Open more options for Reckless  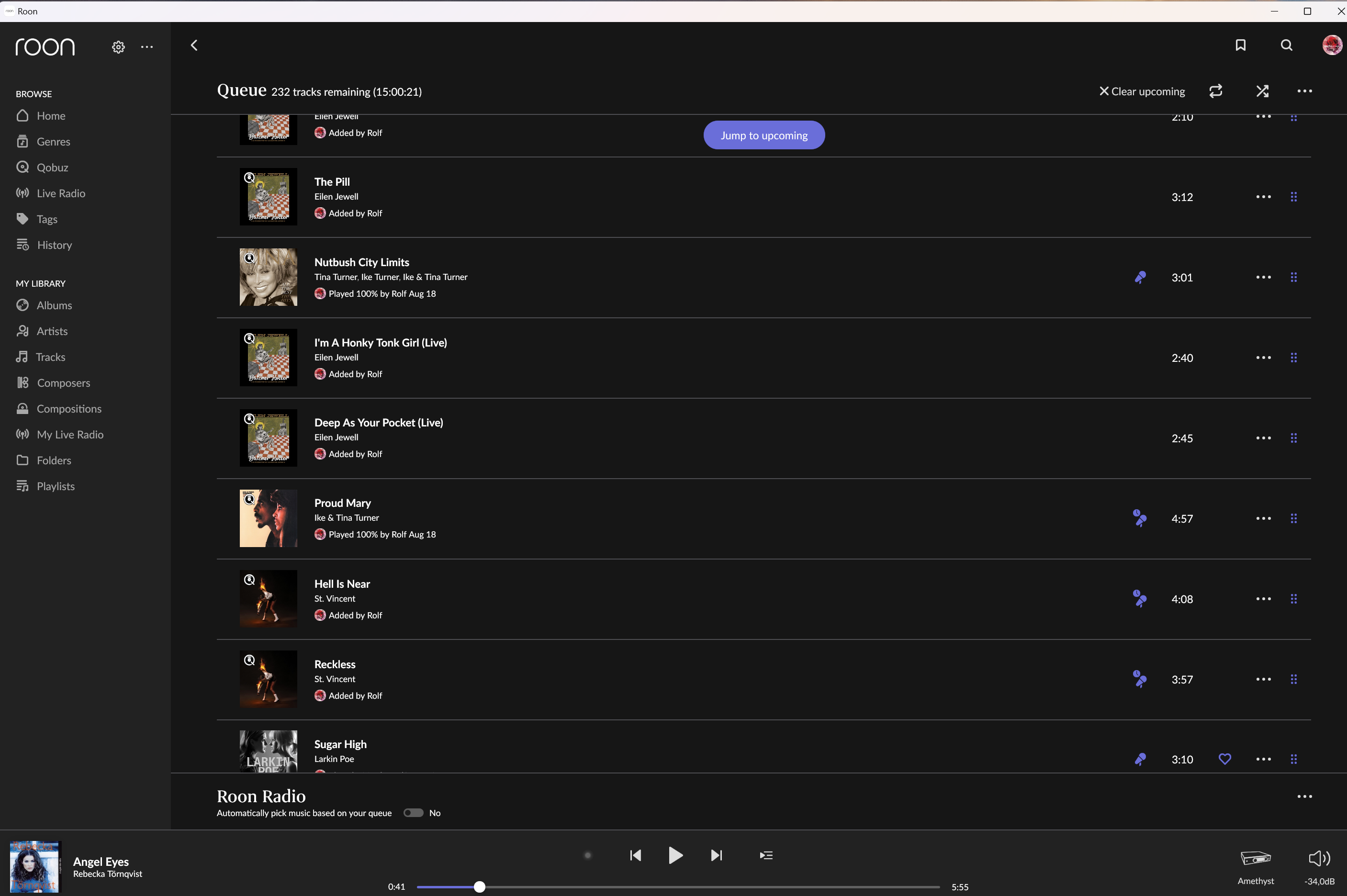1264,680
